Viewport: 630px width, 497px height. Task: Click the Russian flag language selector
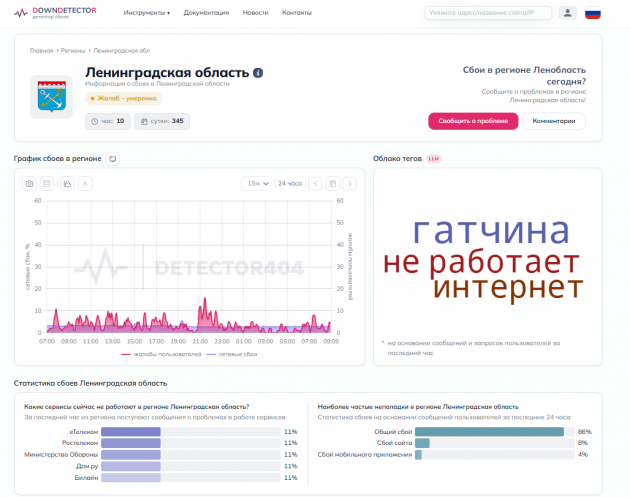(593, 13)
